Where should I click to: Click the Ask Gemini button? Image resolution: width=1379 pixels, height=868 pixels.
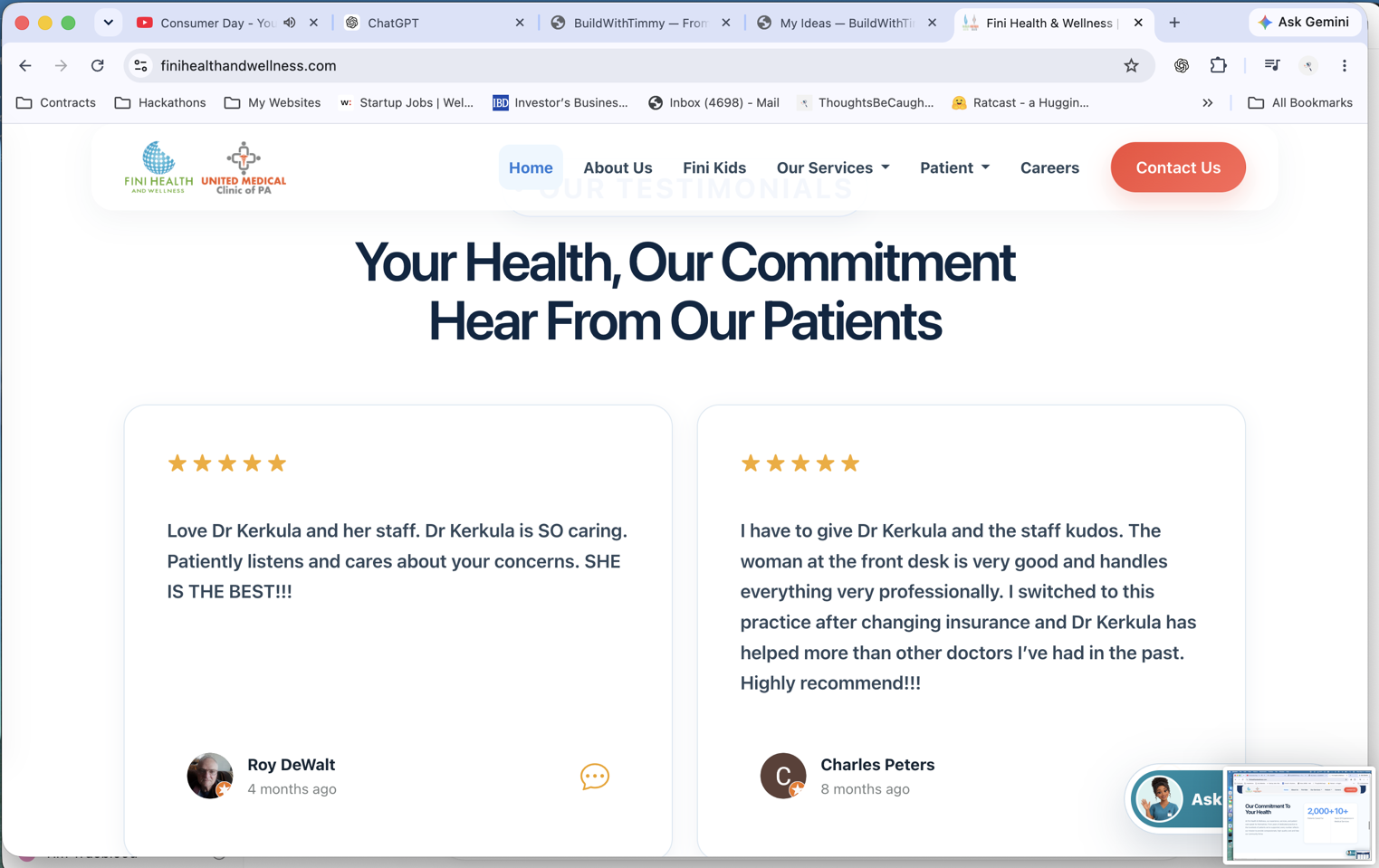coord(1305,22)
